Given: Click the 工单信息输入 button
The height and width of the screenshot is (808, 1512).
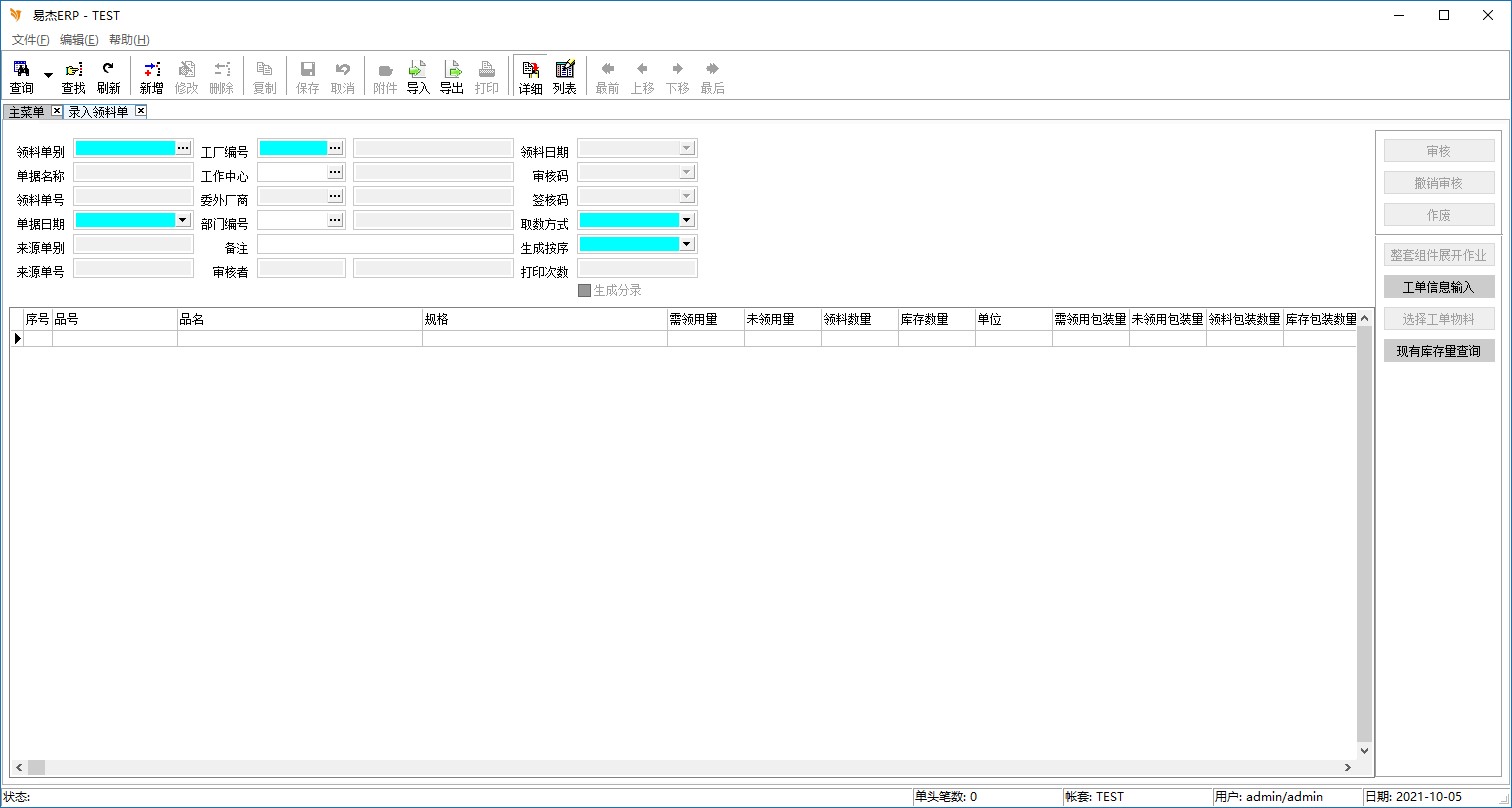Looking at the screenshot, I should 1438,287.
